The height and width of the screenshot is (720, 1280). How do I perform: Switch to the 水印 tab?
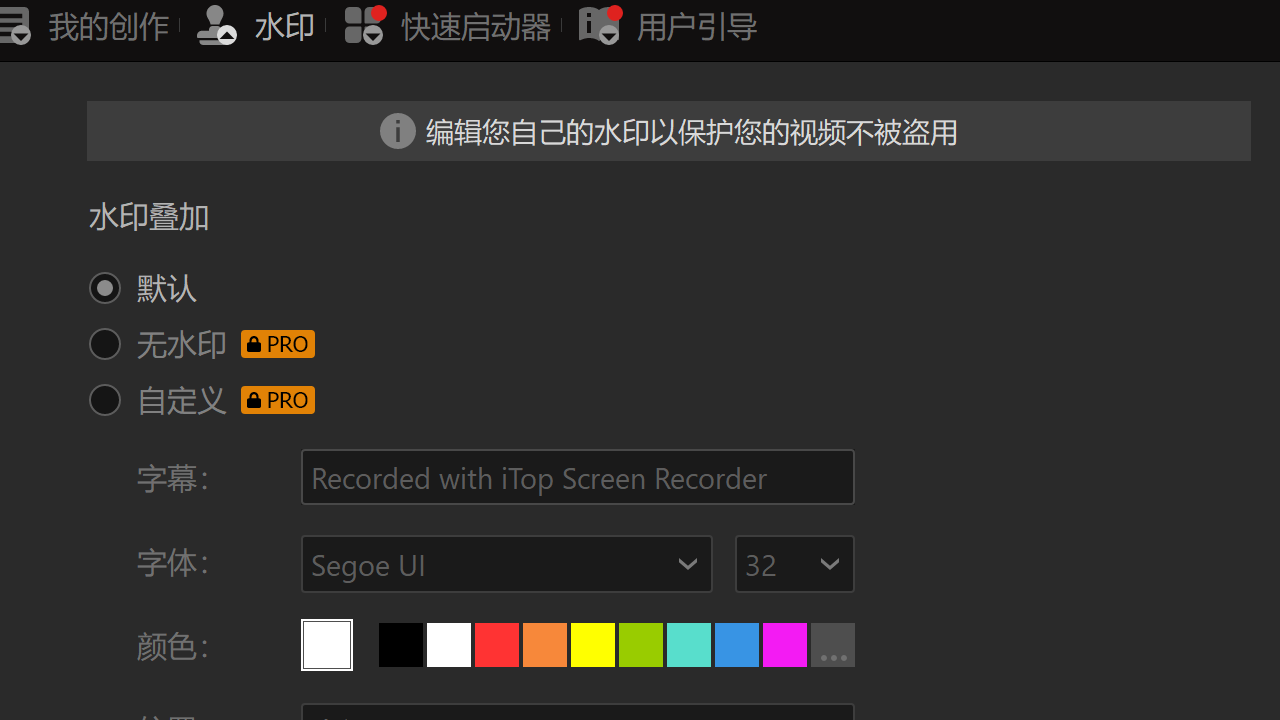tap(285, 26)
